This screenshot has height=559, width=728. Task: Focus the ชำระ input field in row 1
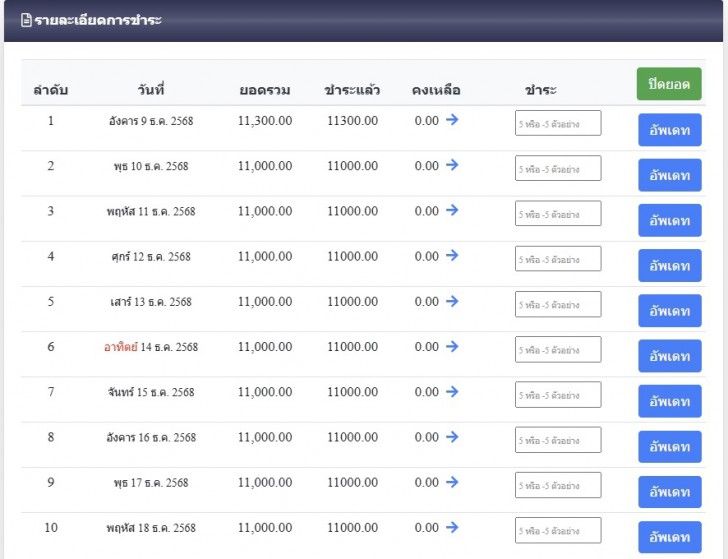coord(558,123)
